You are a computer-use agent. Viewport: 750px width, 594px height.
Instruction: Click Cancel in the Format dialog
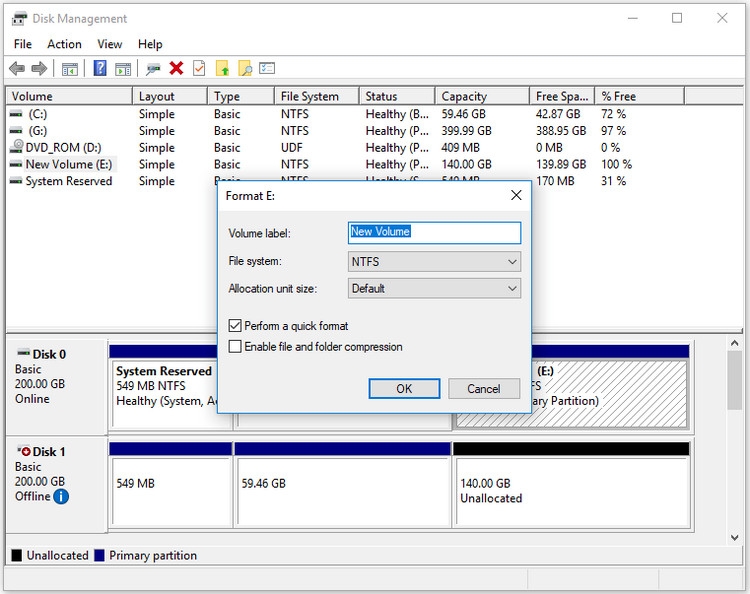[484, 388]
